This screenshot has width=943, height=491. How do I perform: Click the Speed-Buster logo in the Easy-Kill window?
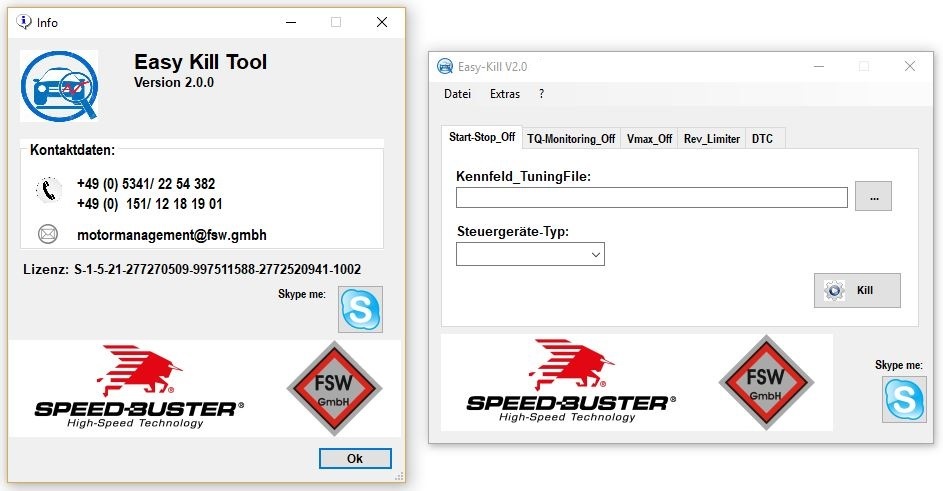571,381
